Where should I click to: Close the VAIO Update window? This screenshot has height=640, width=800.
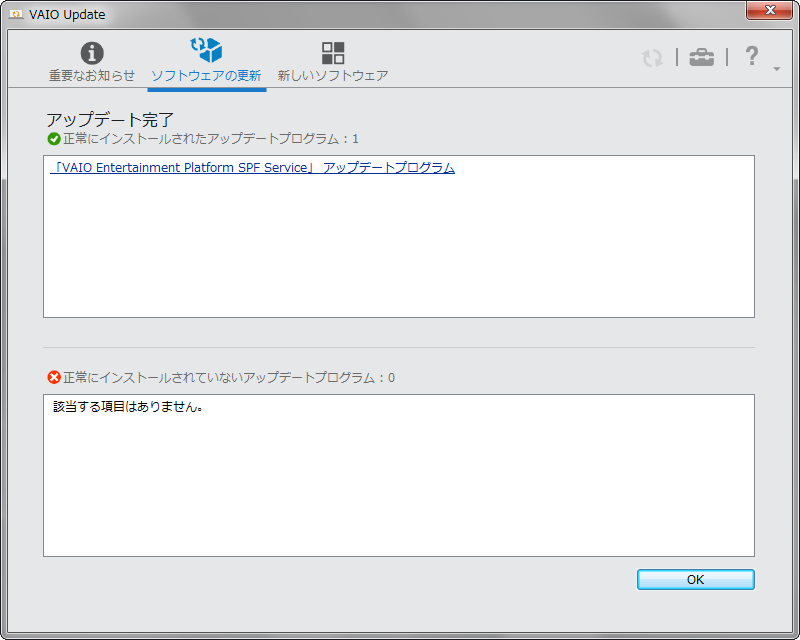(770, 11)
